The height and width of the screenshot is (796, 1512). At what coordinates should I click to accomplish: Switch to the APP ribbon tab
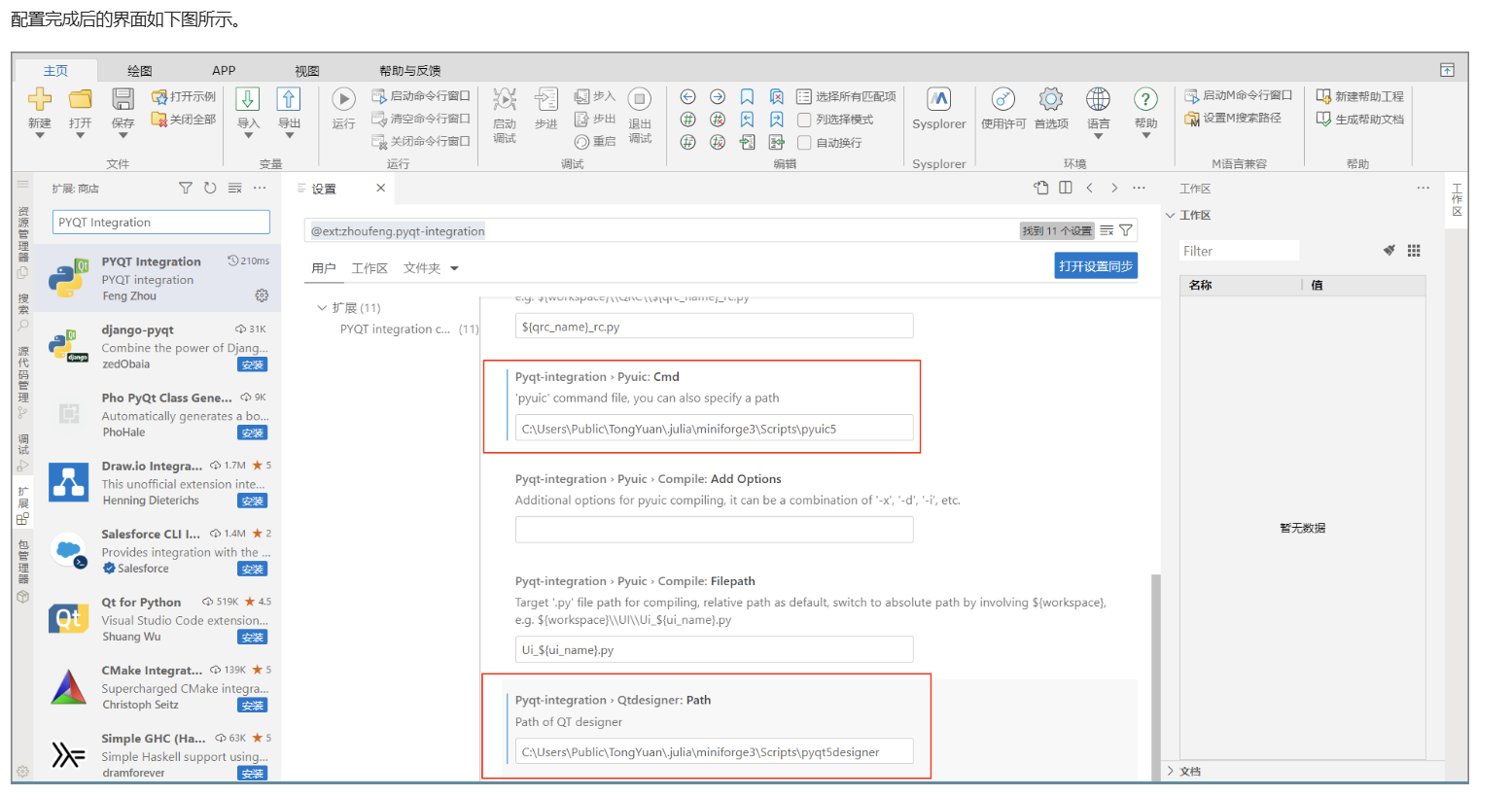[x=224, y=70]
